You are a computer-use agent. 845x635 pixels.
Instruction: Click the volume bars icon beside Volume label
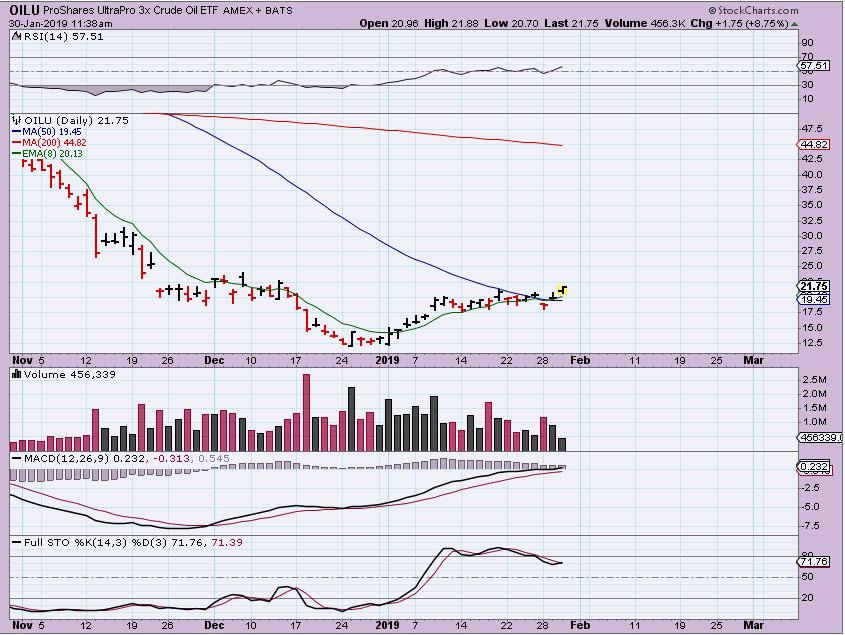tap(16, 374)
